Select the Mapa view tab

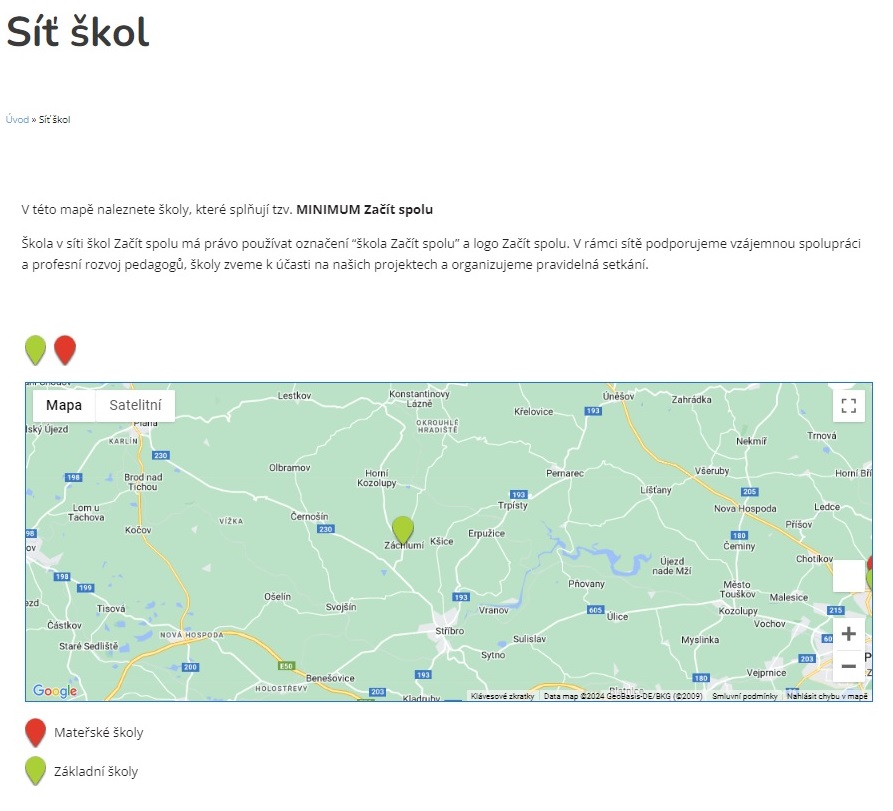pyautogui.click(x=64, y=406)
